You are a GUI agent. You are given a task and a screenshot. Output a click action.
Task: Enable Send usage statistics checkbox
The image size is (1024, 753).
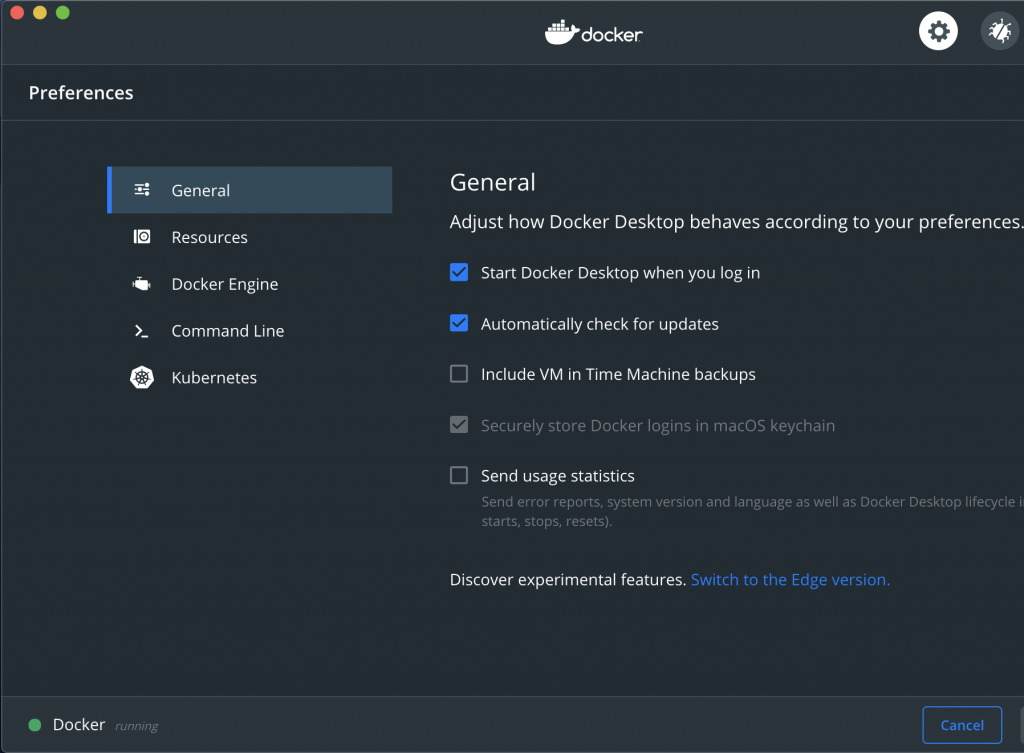(x=459, y=475)
